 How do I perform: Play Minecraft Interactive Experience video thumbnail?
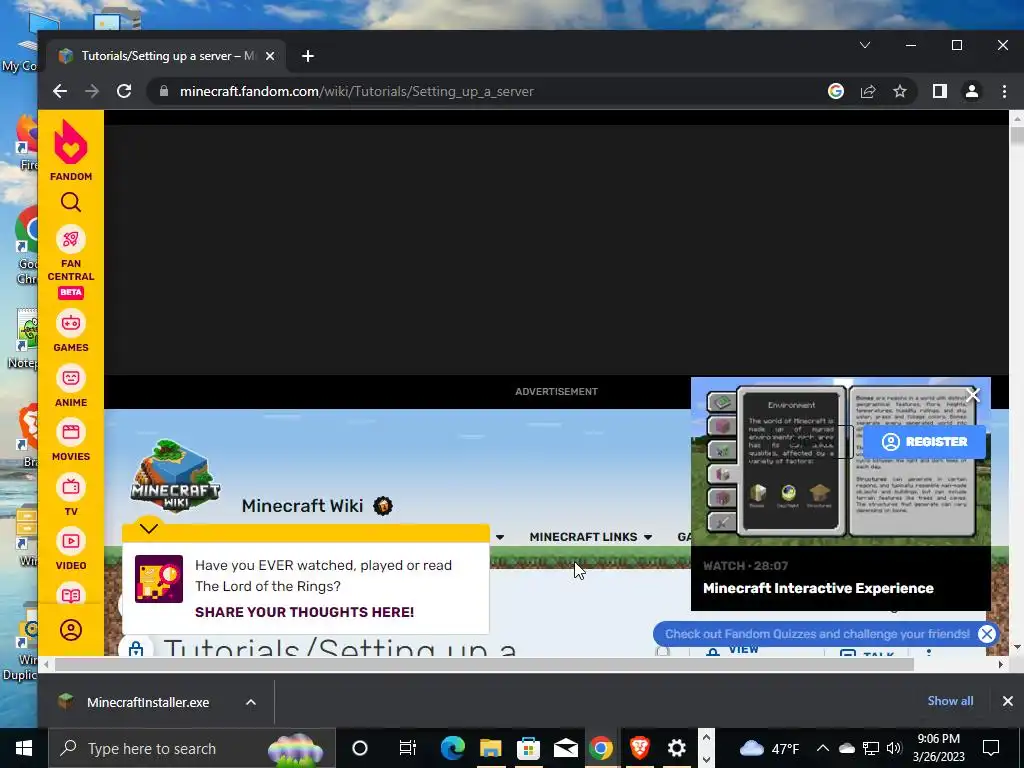tap(840, 462)
